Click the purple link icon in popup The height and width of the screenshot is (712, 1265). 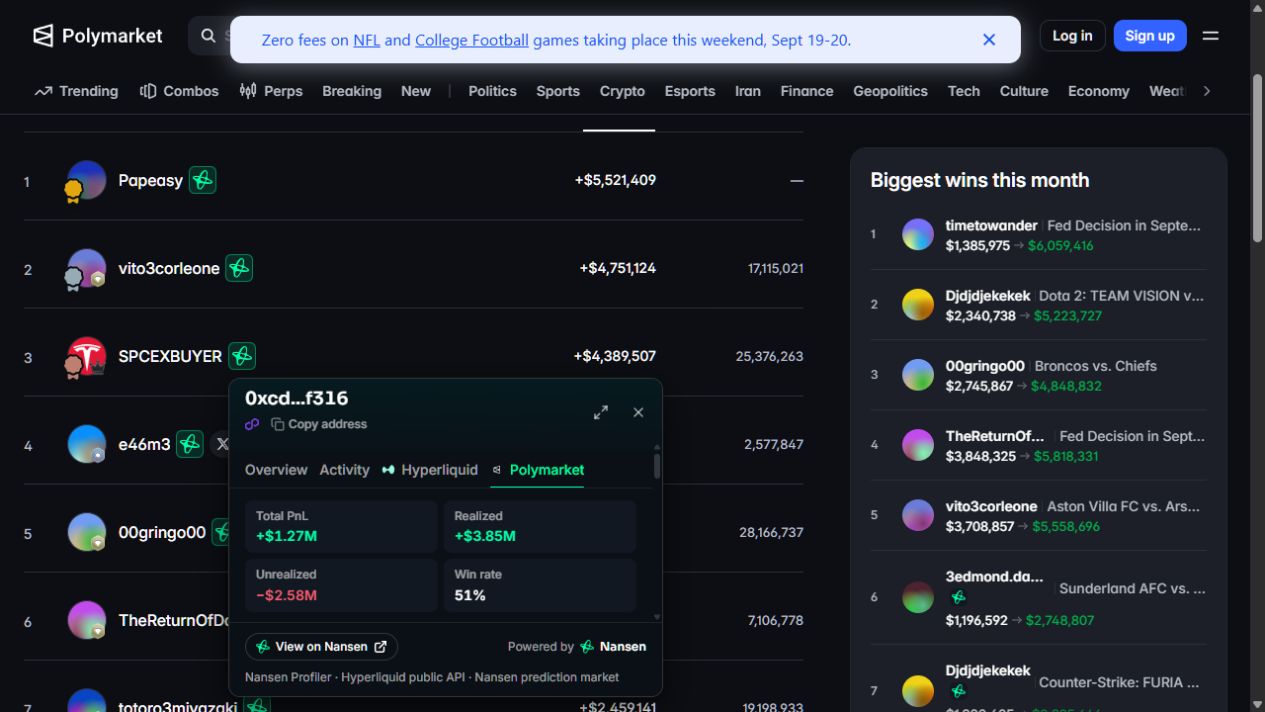click(x=252, y=424)
